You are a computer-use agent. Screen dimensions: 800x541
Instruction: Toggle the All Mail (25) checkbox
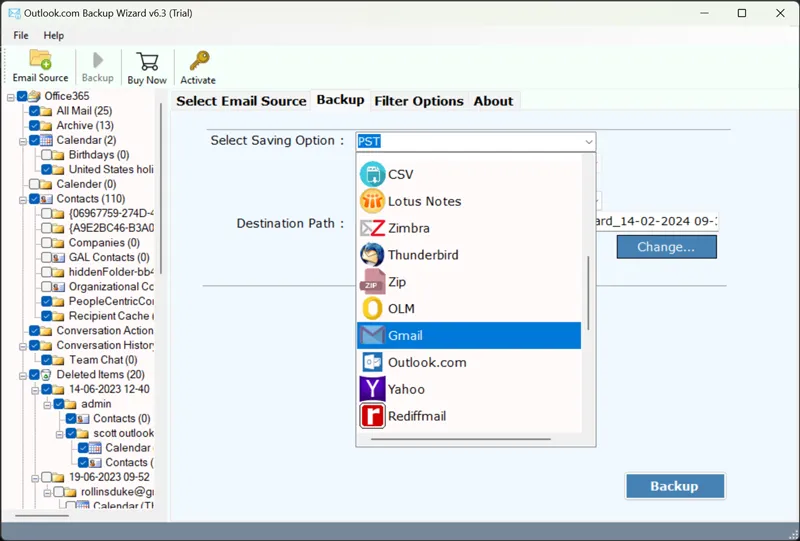tap(35, 111)
